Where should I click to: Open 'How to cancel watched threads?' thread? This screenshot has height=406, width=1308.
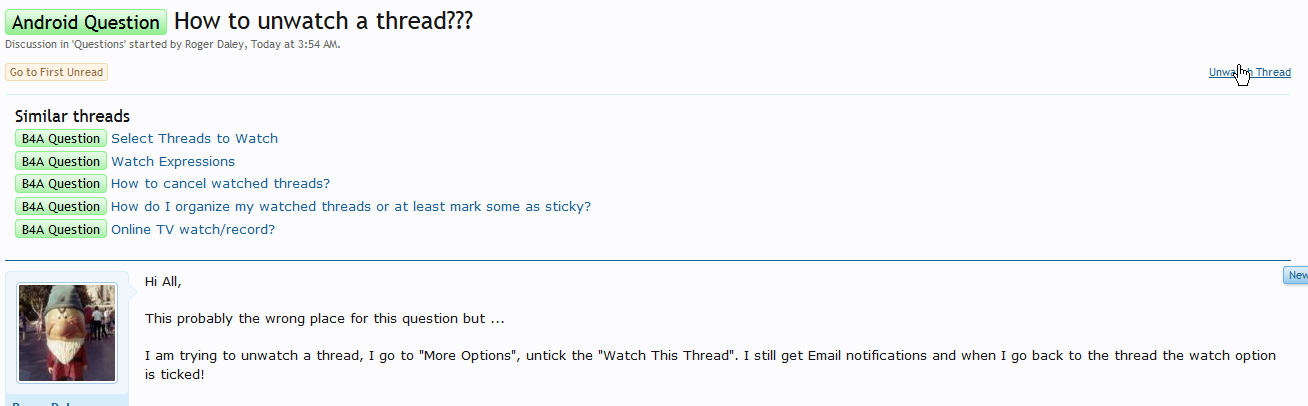(x=220, y=184)
